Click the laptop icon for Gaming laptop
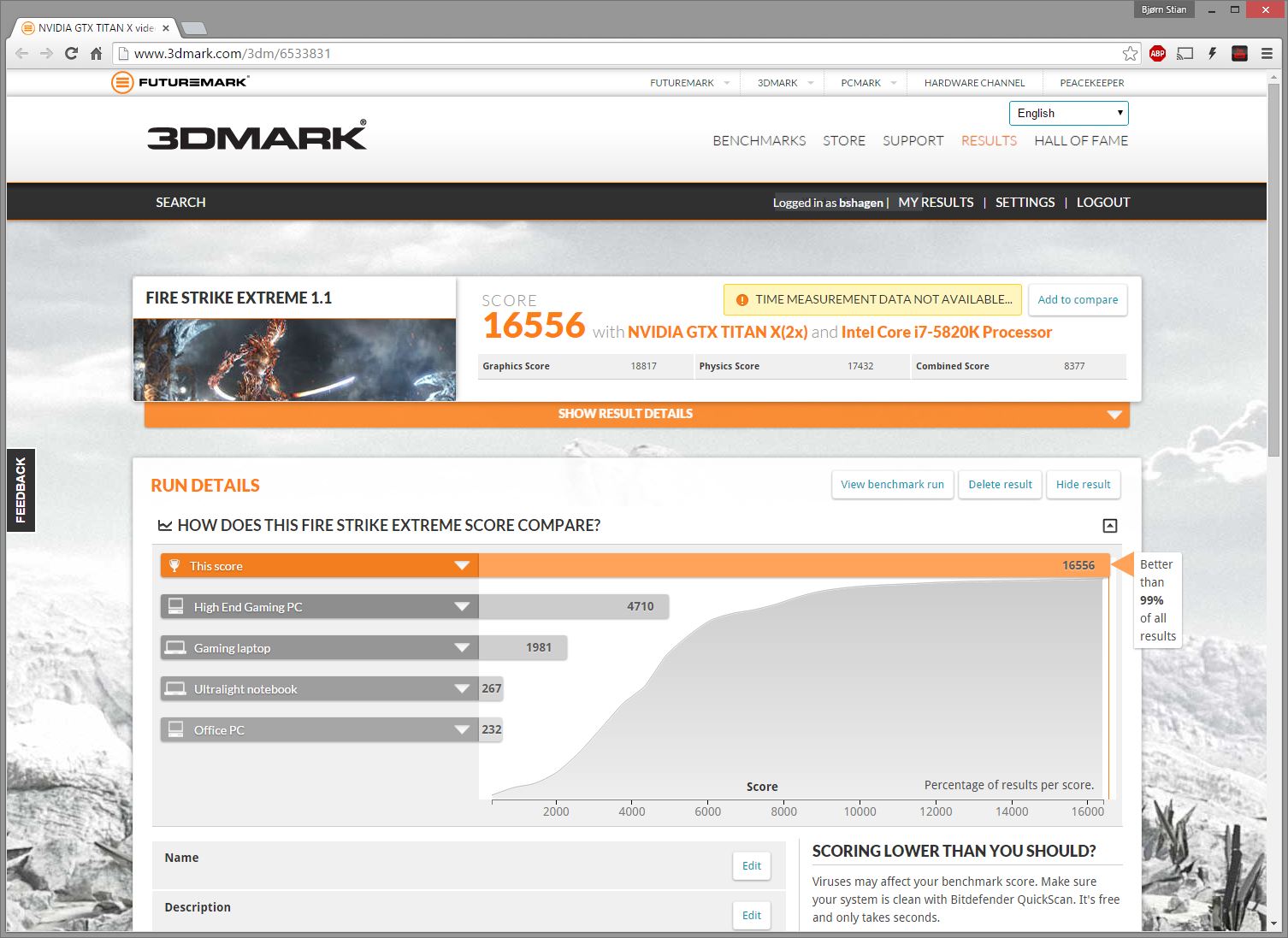The image size is (1288, 938). (175, 647)
